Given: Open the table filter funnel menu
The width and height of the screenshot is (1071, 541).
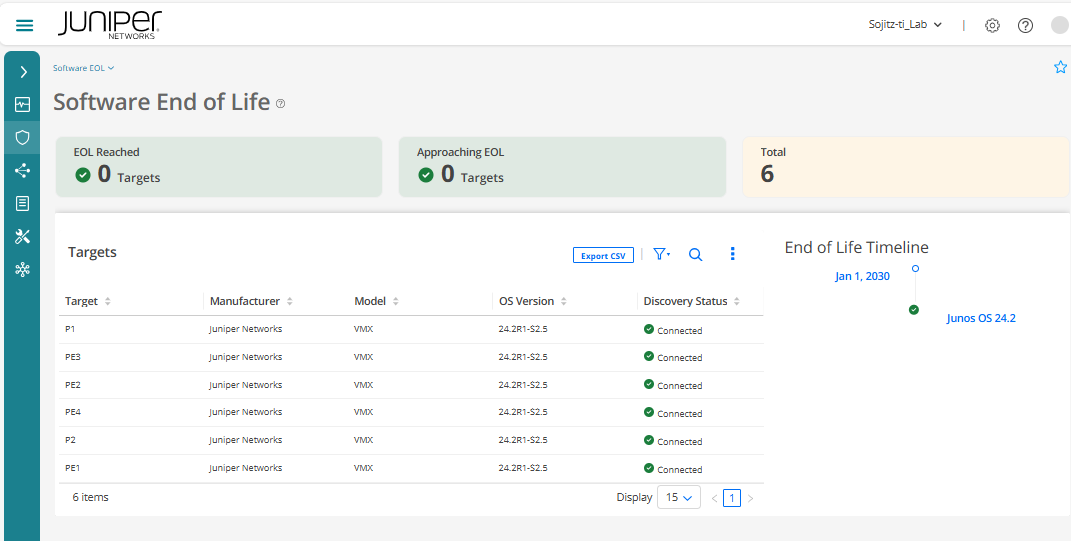Looking at the screenshot, I should 661,254.
